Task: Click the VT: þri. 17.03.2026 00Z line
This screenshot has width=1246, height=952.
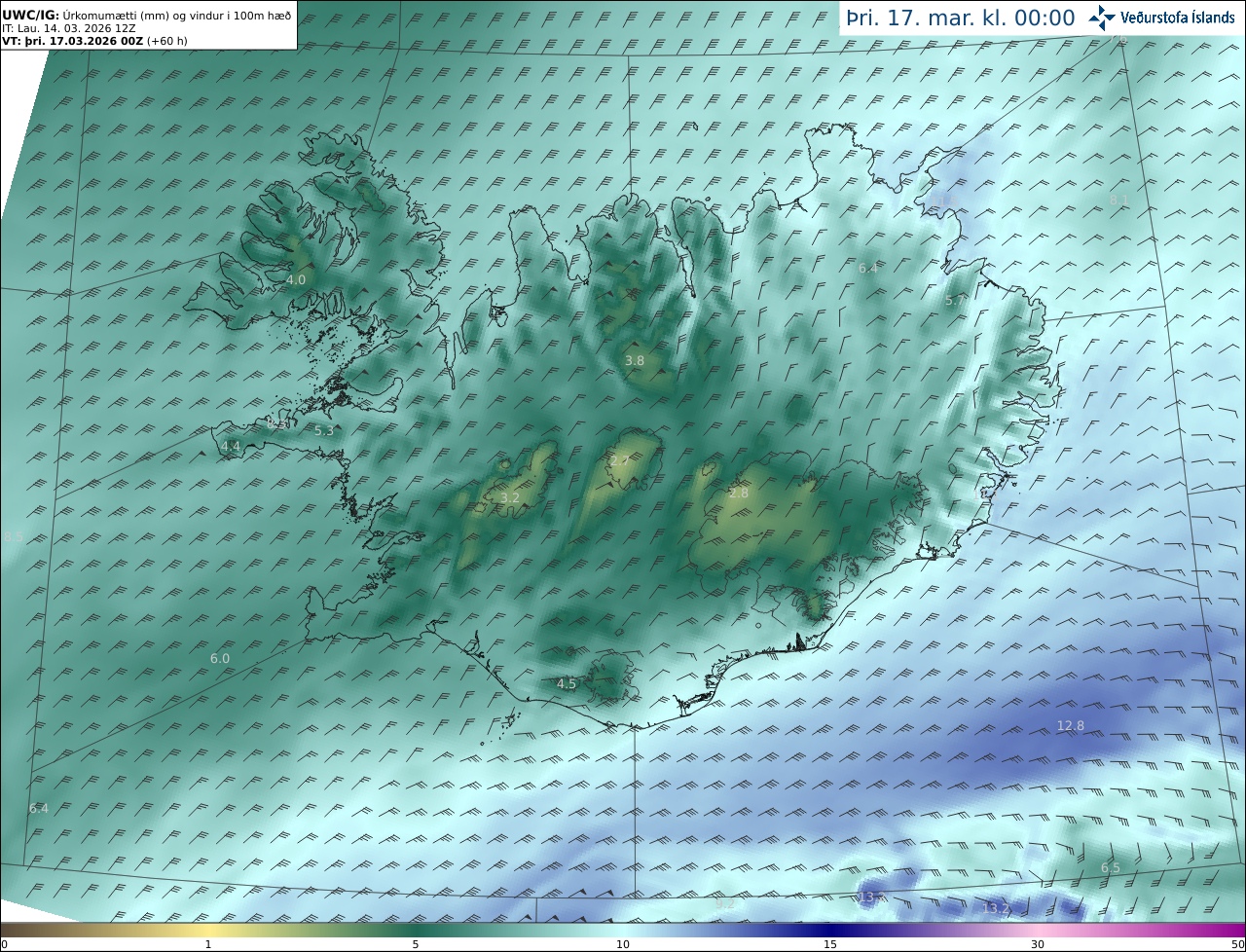Action: (x=94, y=41)
